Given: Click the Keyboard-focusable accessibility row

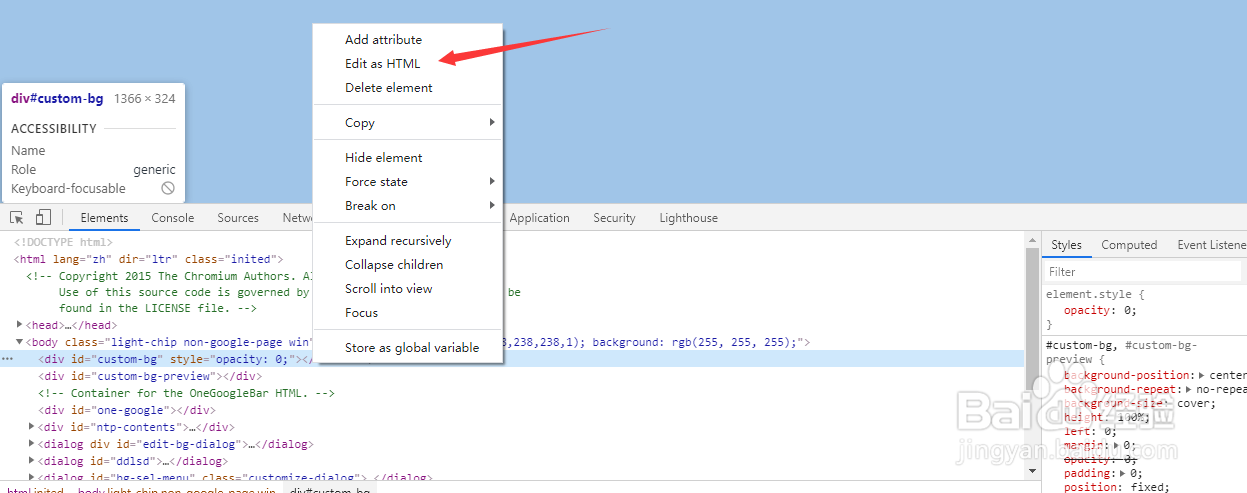Looking at the screenshot, I should (93, 188).
